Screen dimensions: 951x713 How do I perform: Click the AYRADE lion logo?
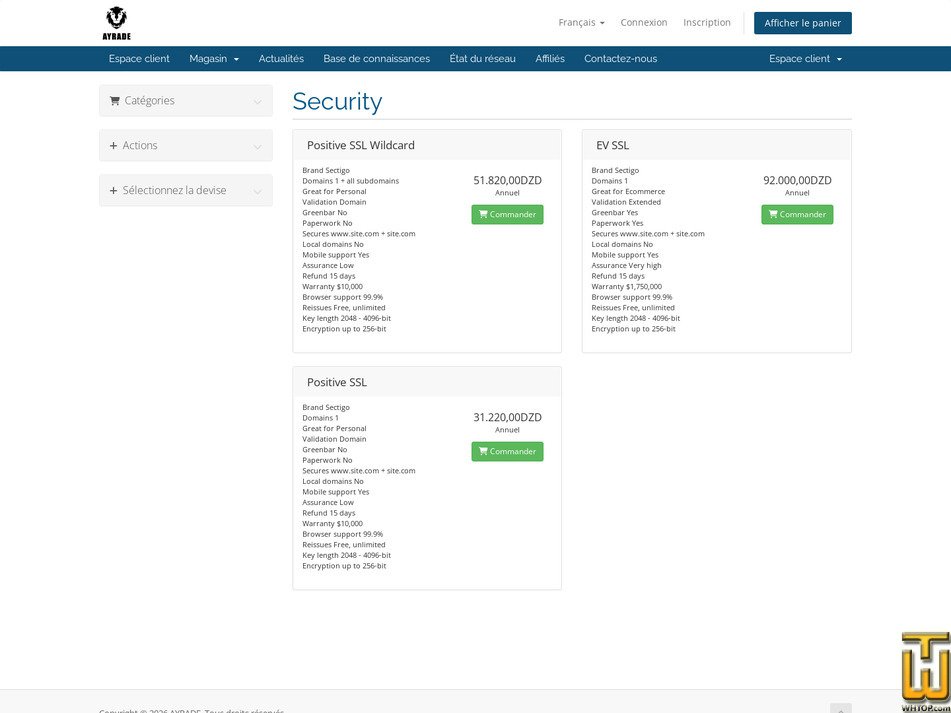tap(116, 23)
